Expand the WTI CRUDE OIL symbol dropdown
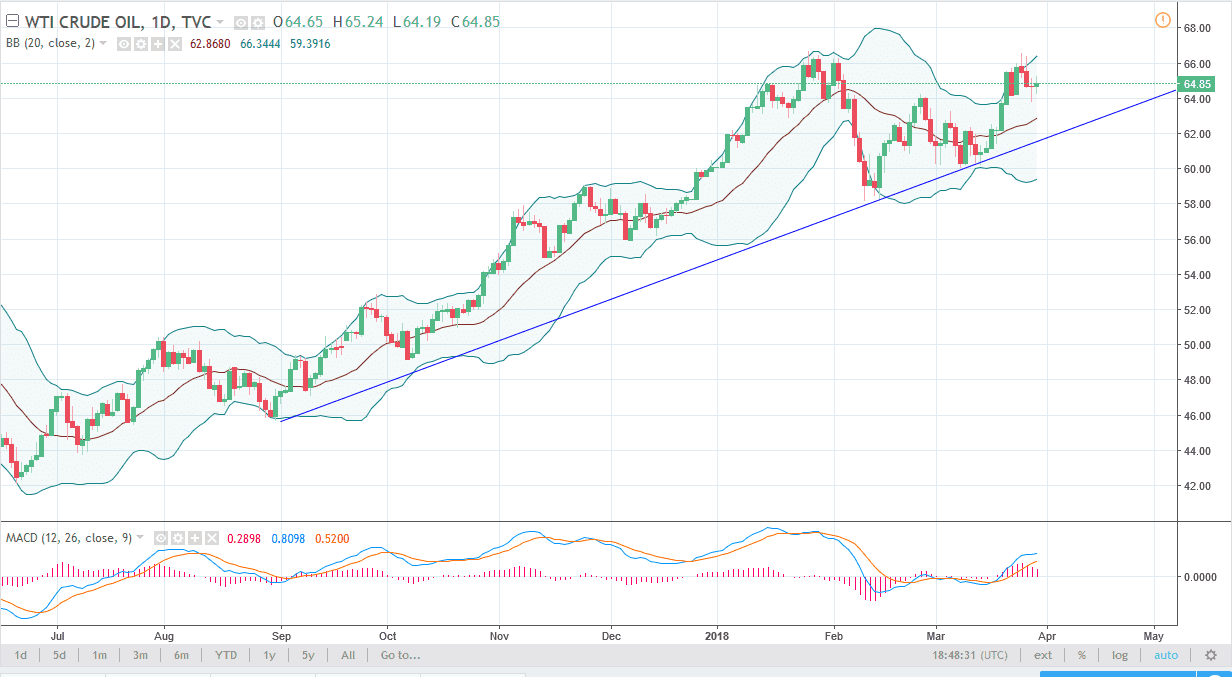This screenshot has width=1232, height=677. point(220,21)
